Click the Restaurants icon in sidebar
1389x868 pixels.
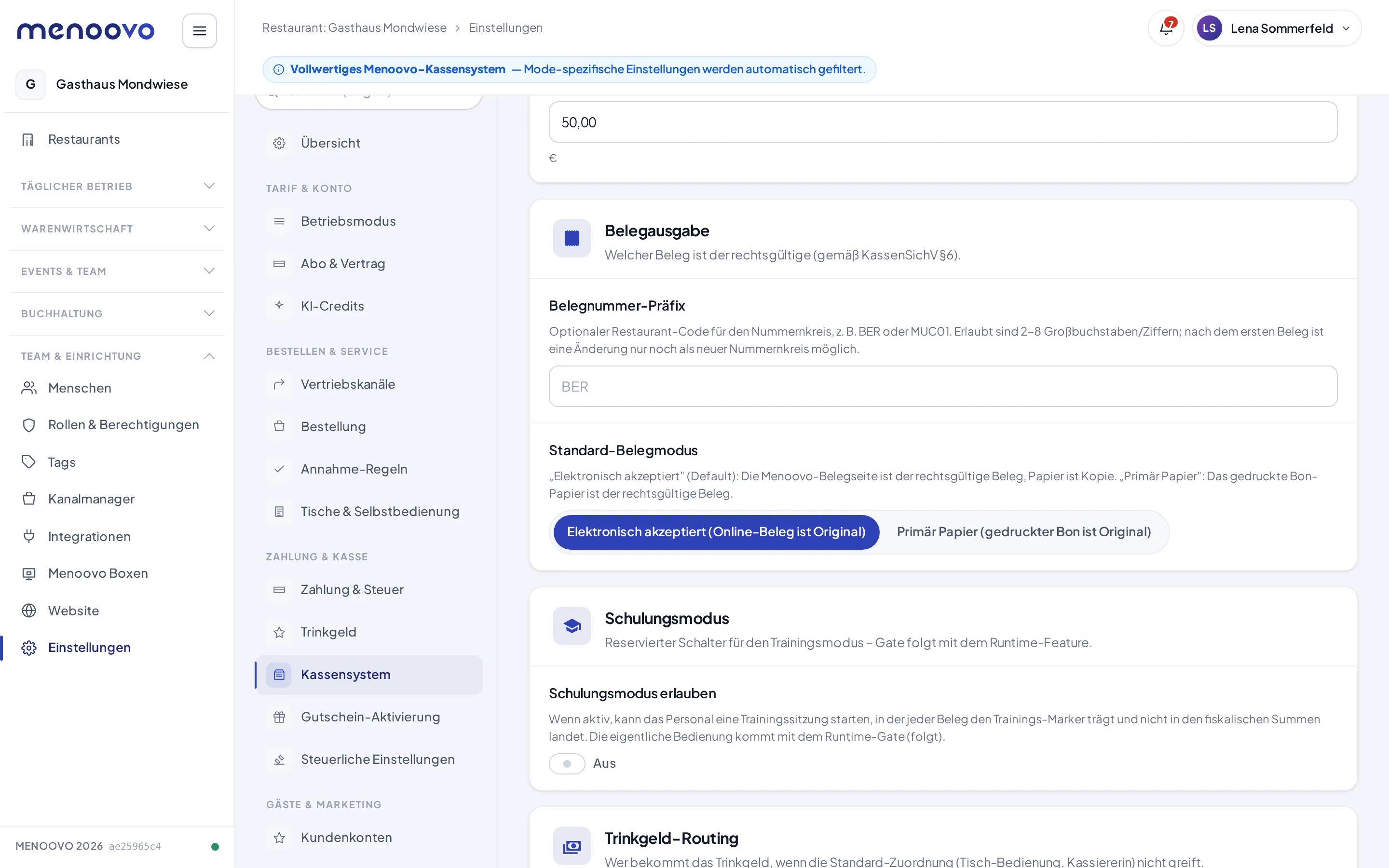pos(28,139)
